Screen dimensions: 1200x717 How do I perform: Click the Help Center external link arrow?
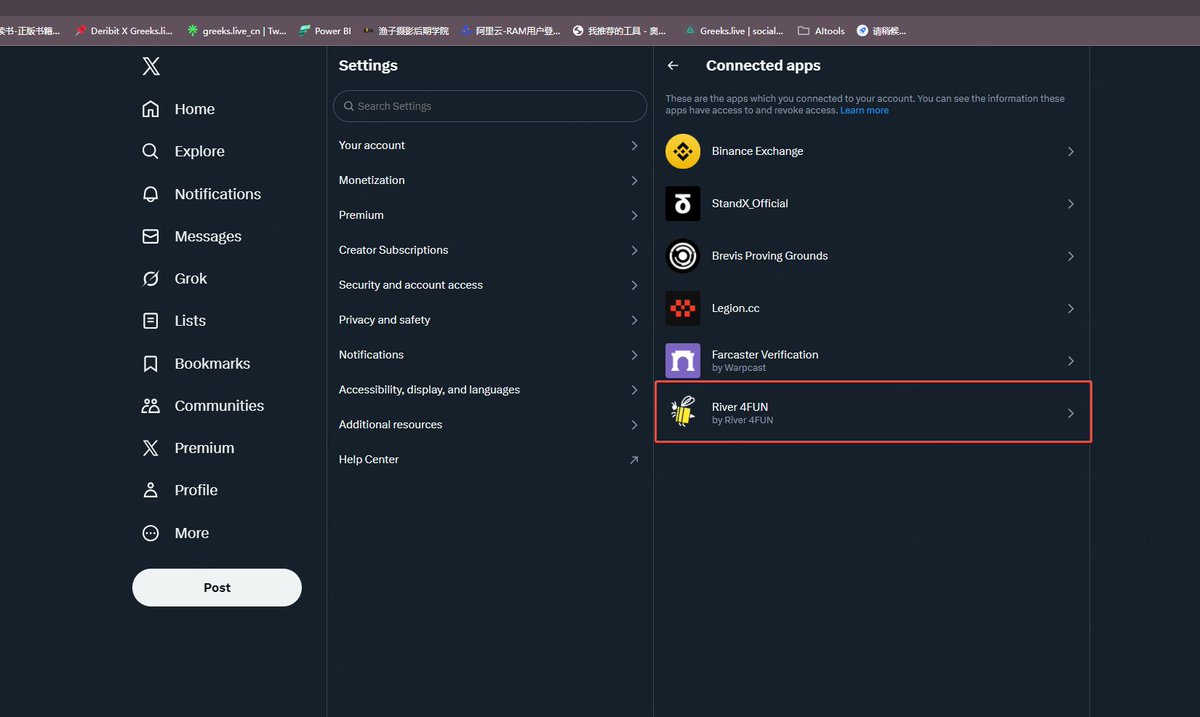634,460
